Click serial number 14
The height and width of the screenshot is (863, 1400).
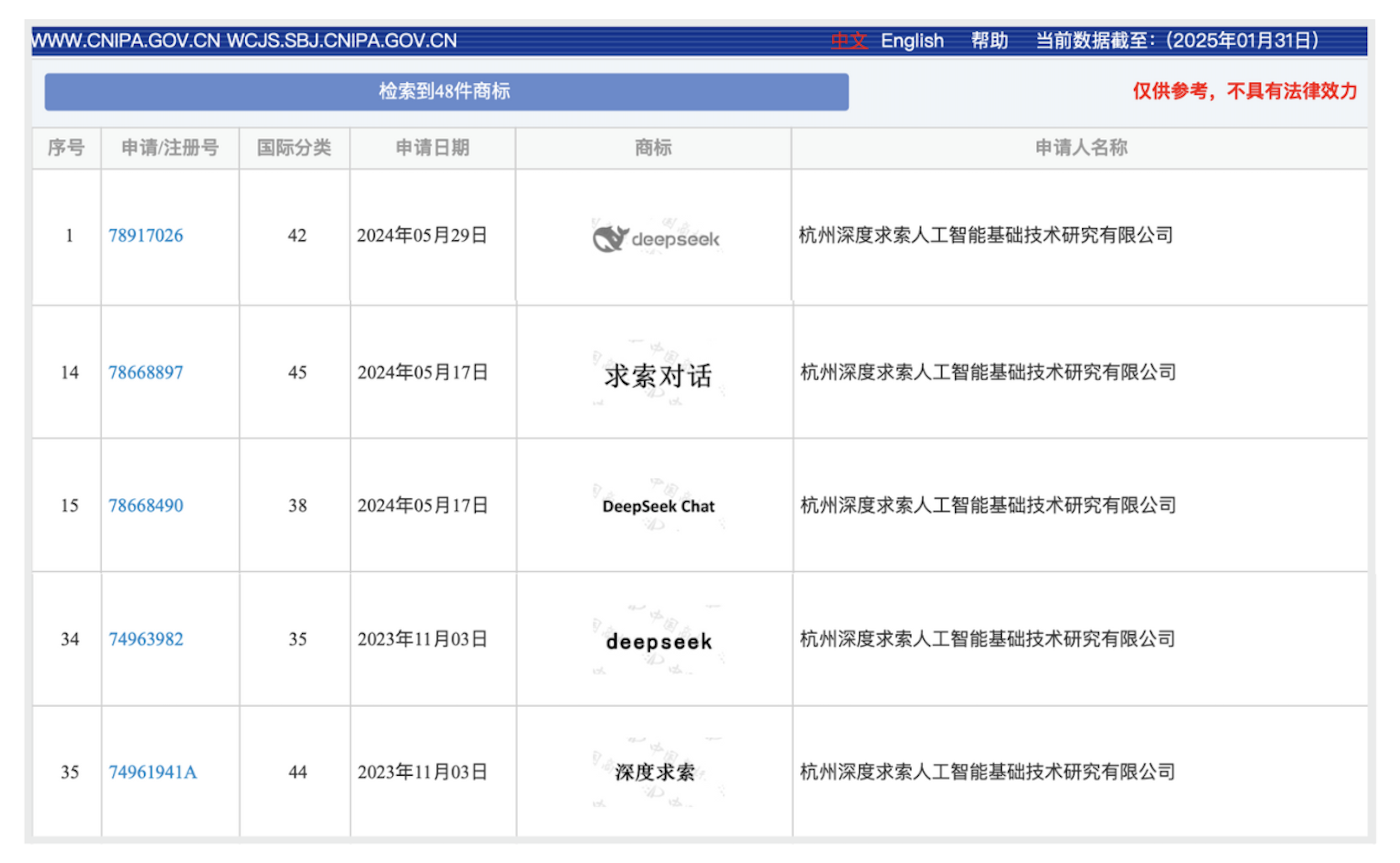pos(70,372)
